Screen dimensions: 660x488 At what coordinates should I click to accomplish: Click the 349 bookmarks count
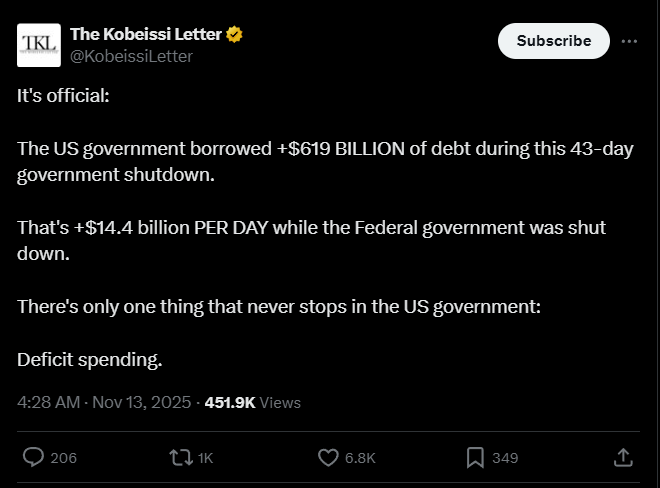coord(505,458)
